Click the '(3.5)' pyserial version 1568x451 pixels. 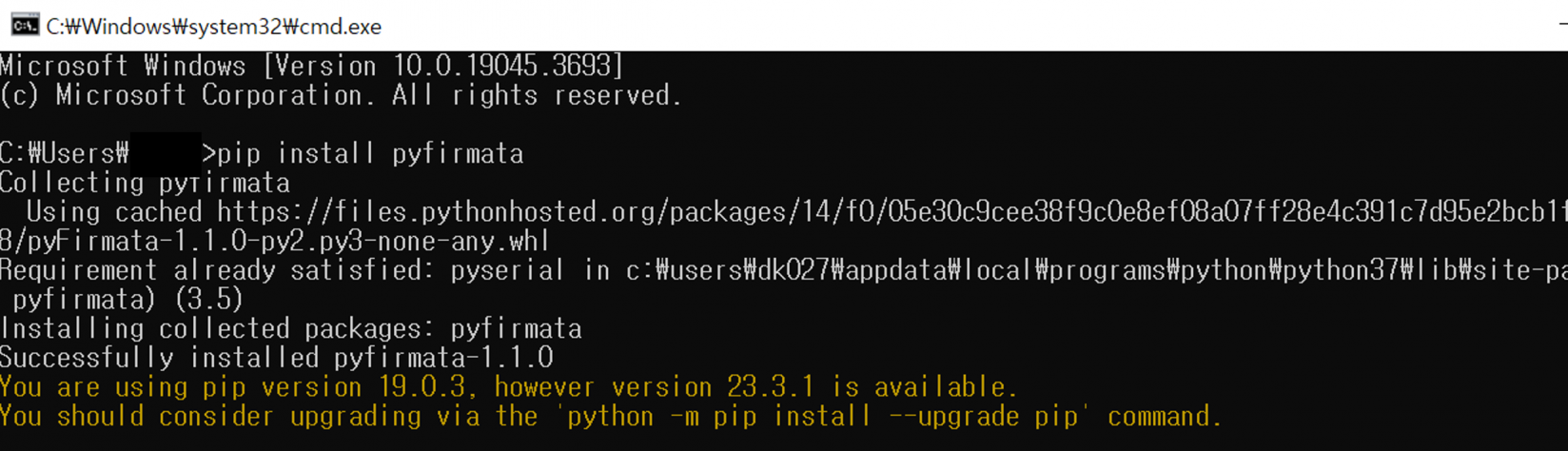tap(208, 300)
